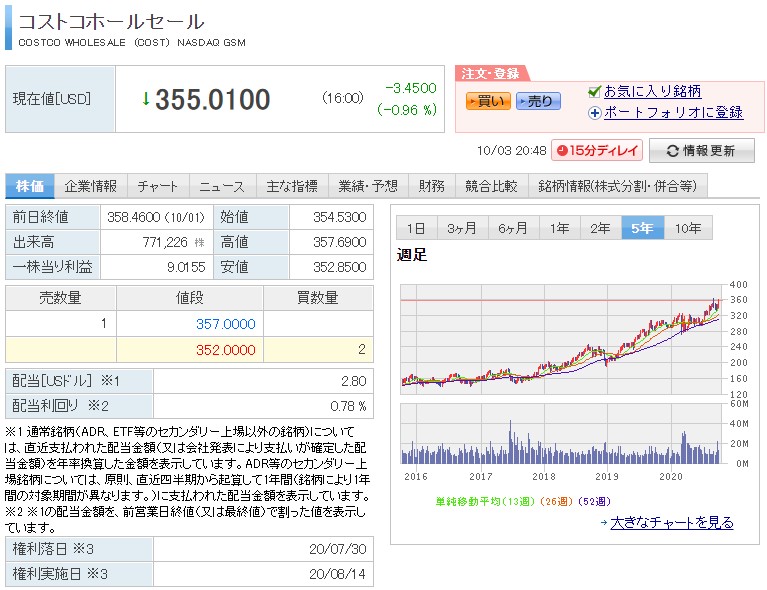
Task: Click the opening price 354.5300
Action: [x=339, y=217]
